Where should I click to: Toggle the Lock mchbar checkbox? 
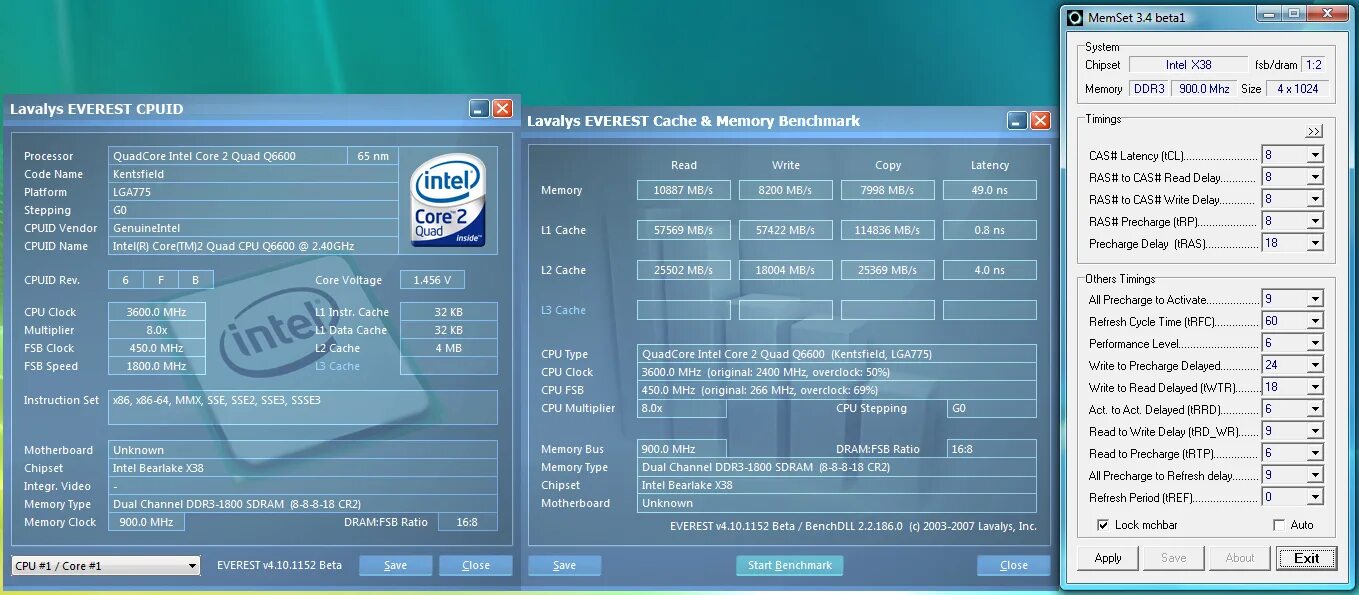1103,525
